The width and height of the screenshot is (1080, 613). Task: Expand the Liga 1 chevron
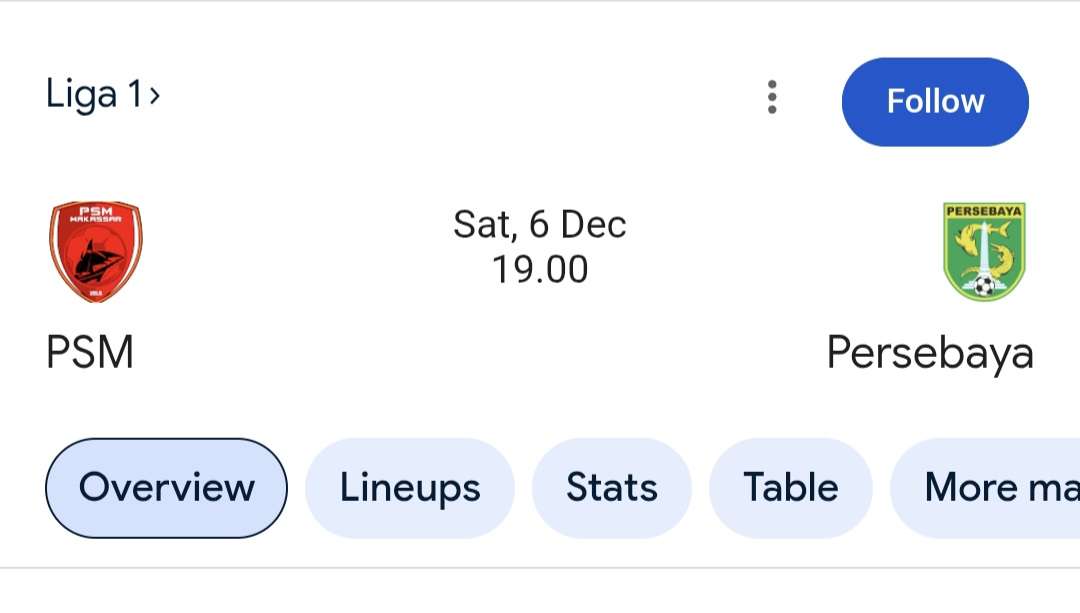click(156, 95)
